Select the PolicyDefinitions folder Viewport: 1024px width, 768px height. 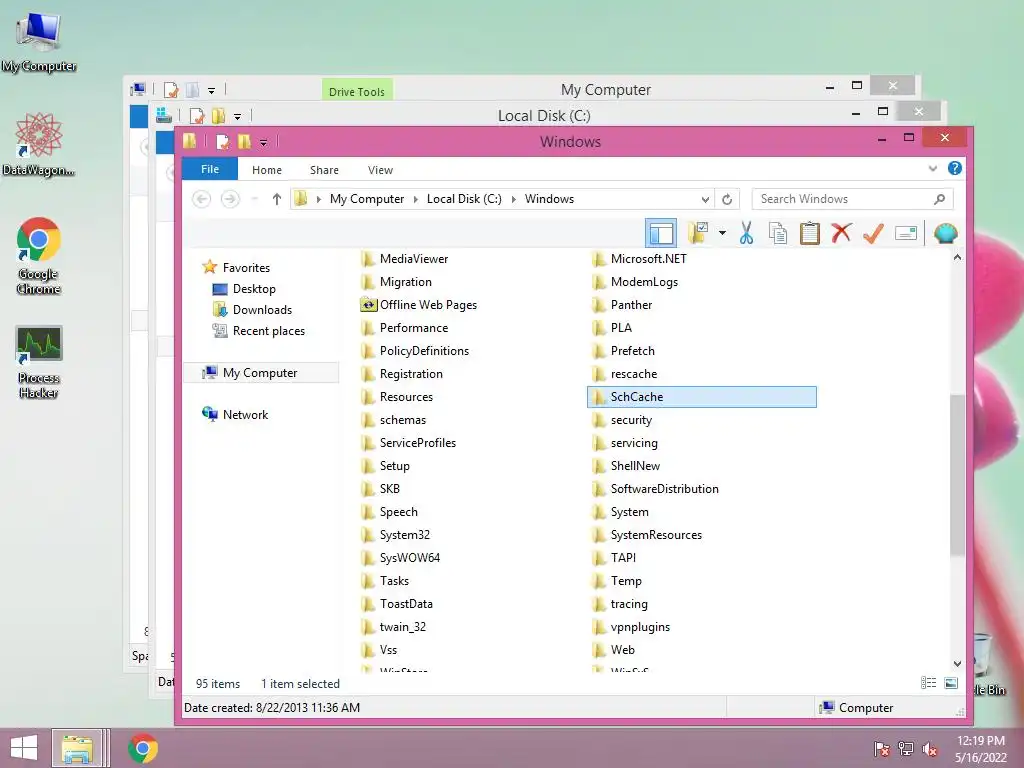tap(424, 351)
